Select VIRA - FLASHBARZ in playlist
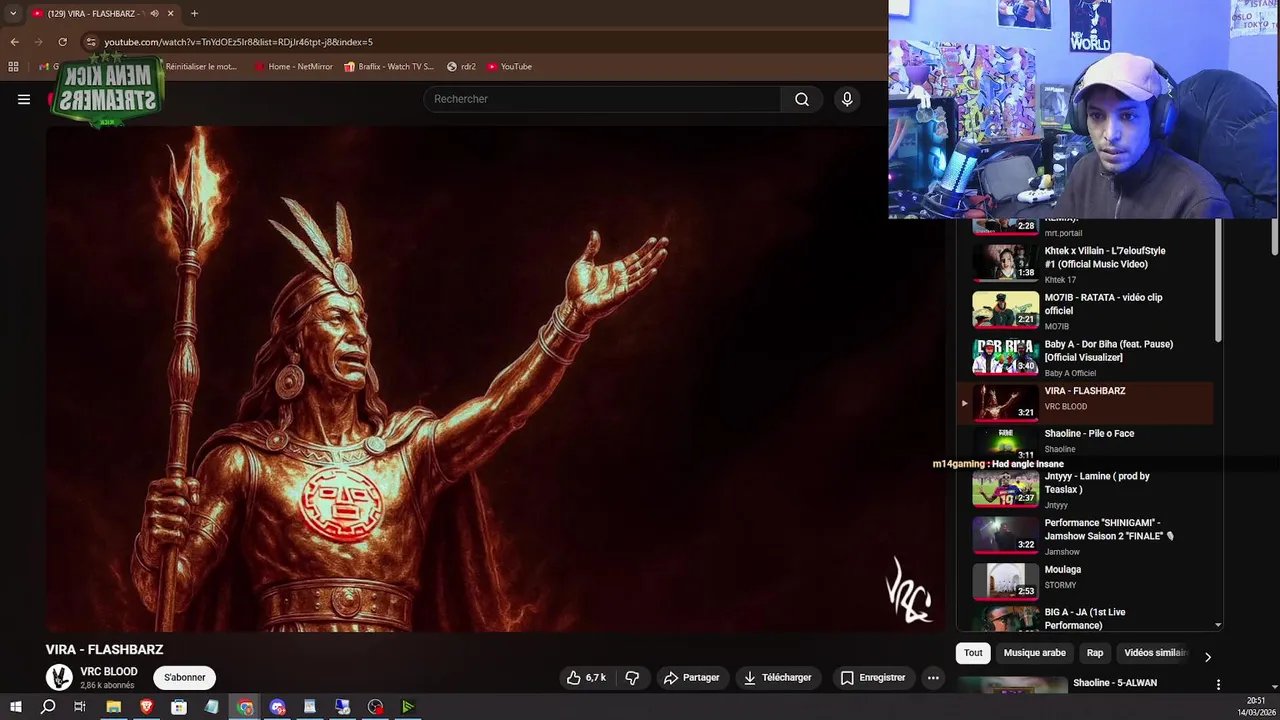The image size is (1280, 720). 1085,403
